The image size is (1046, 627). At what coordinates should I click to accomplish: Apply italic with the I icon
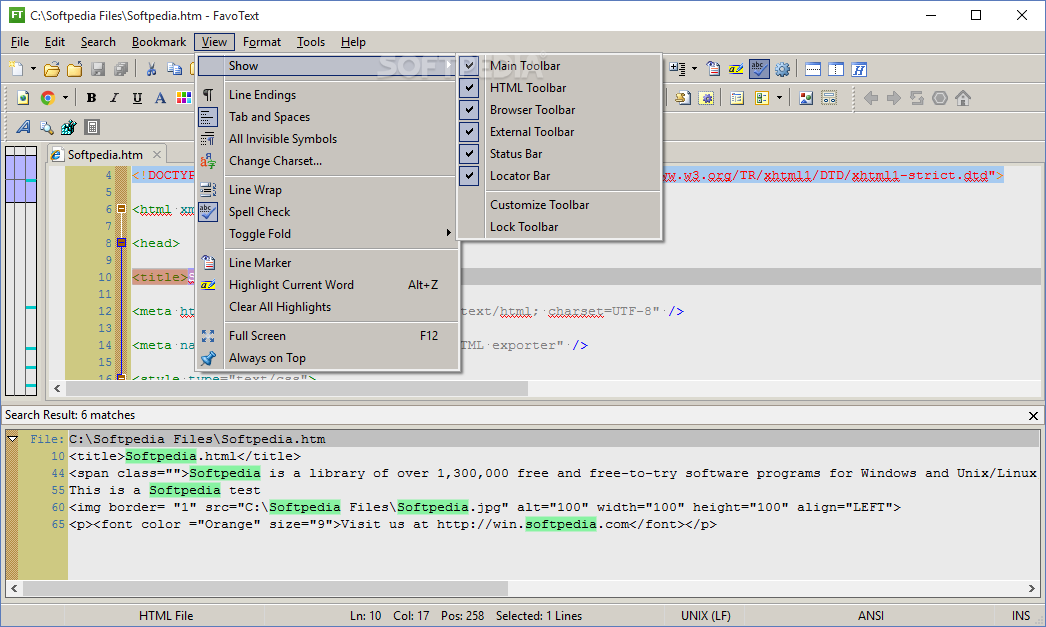(x=114, y=98)
